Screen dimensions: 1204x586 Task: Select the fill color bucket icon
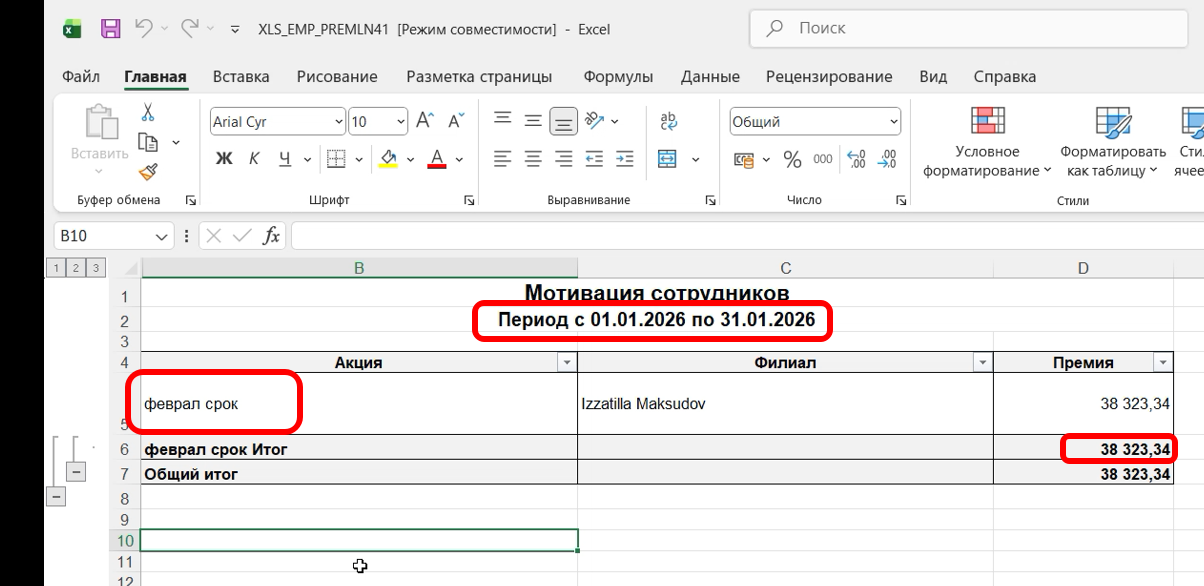[388, 158]
